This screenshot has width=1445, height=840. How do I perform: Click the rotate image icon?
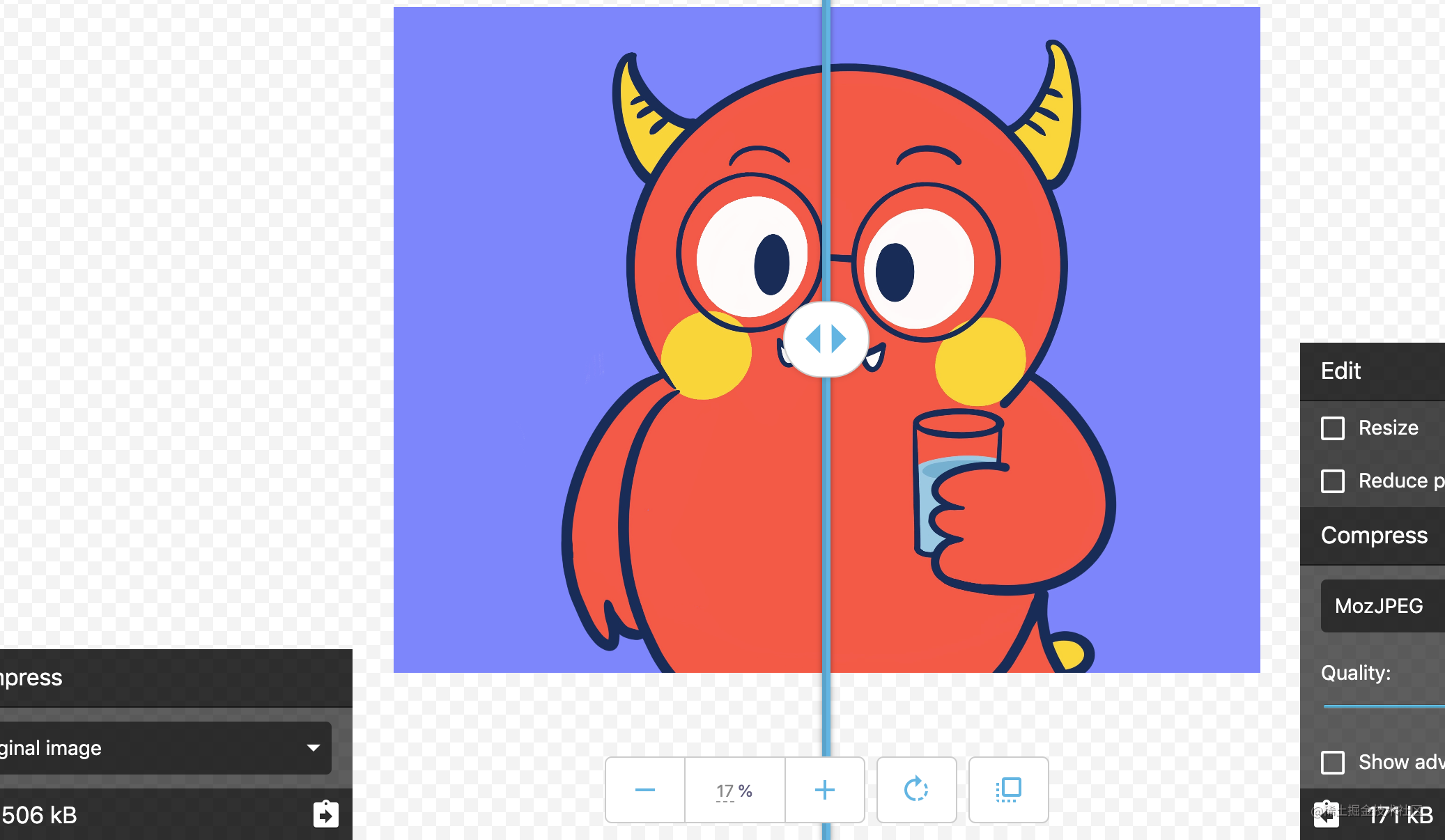916,790
